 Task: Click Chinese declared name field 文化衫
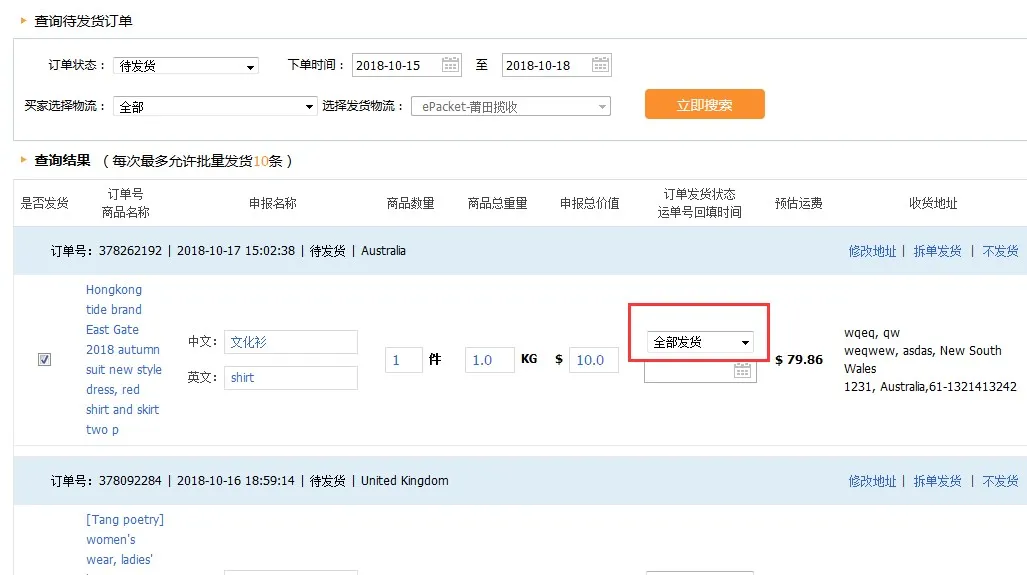coord(291,342)
